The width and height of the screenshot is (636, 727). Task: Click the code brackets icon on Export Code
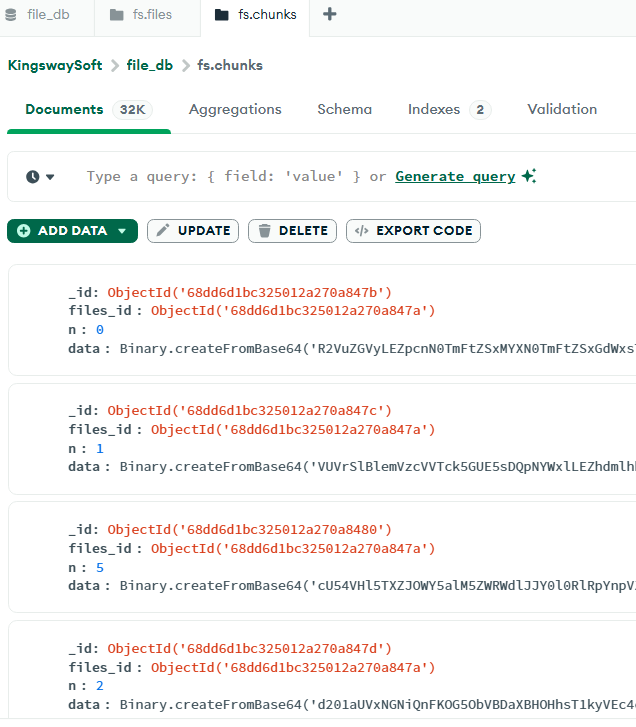pyautogui.click(x=362, y=231)
